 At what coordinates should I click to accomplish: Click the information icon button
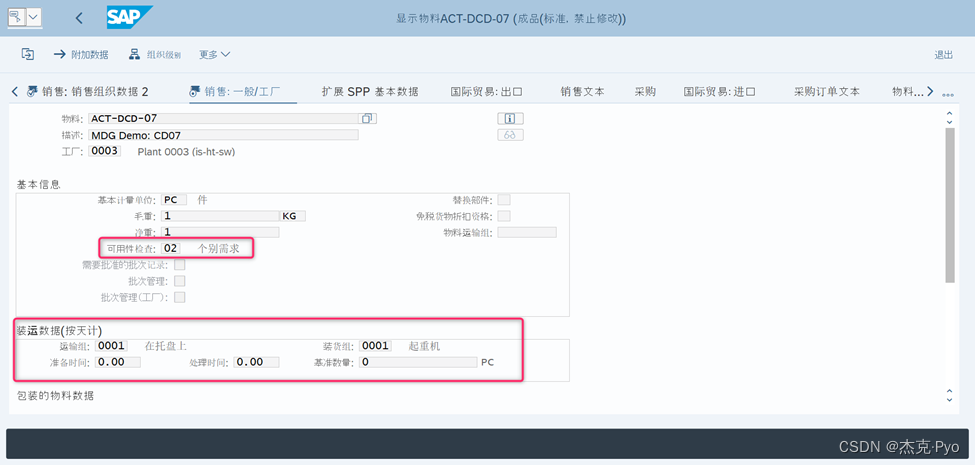point(510,118)
